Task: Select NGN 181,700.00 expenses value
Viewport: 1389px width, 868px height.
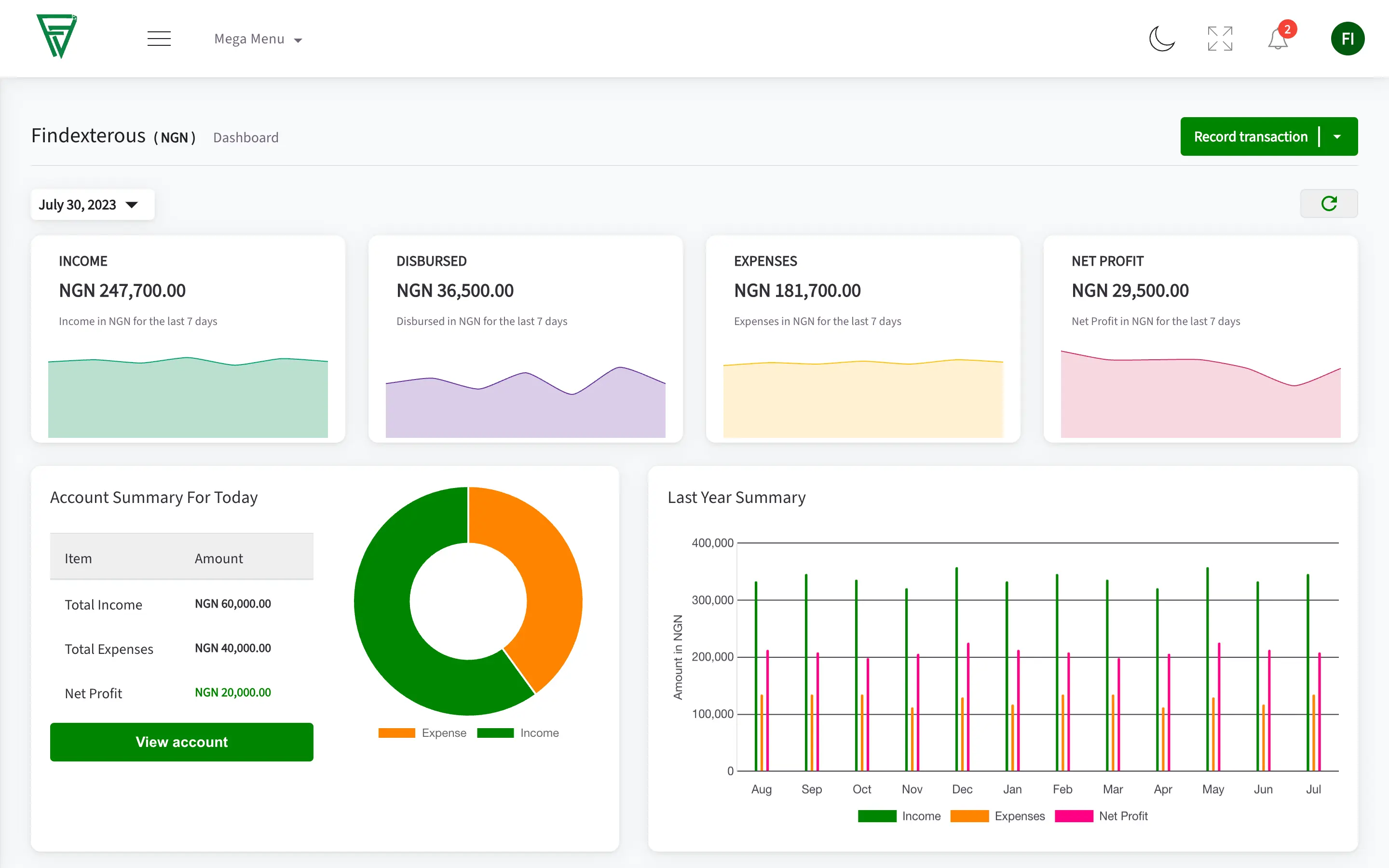Action: (x=797, y=290)
